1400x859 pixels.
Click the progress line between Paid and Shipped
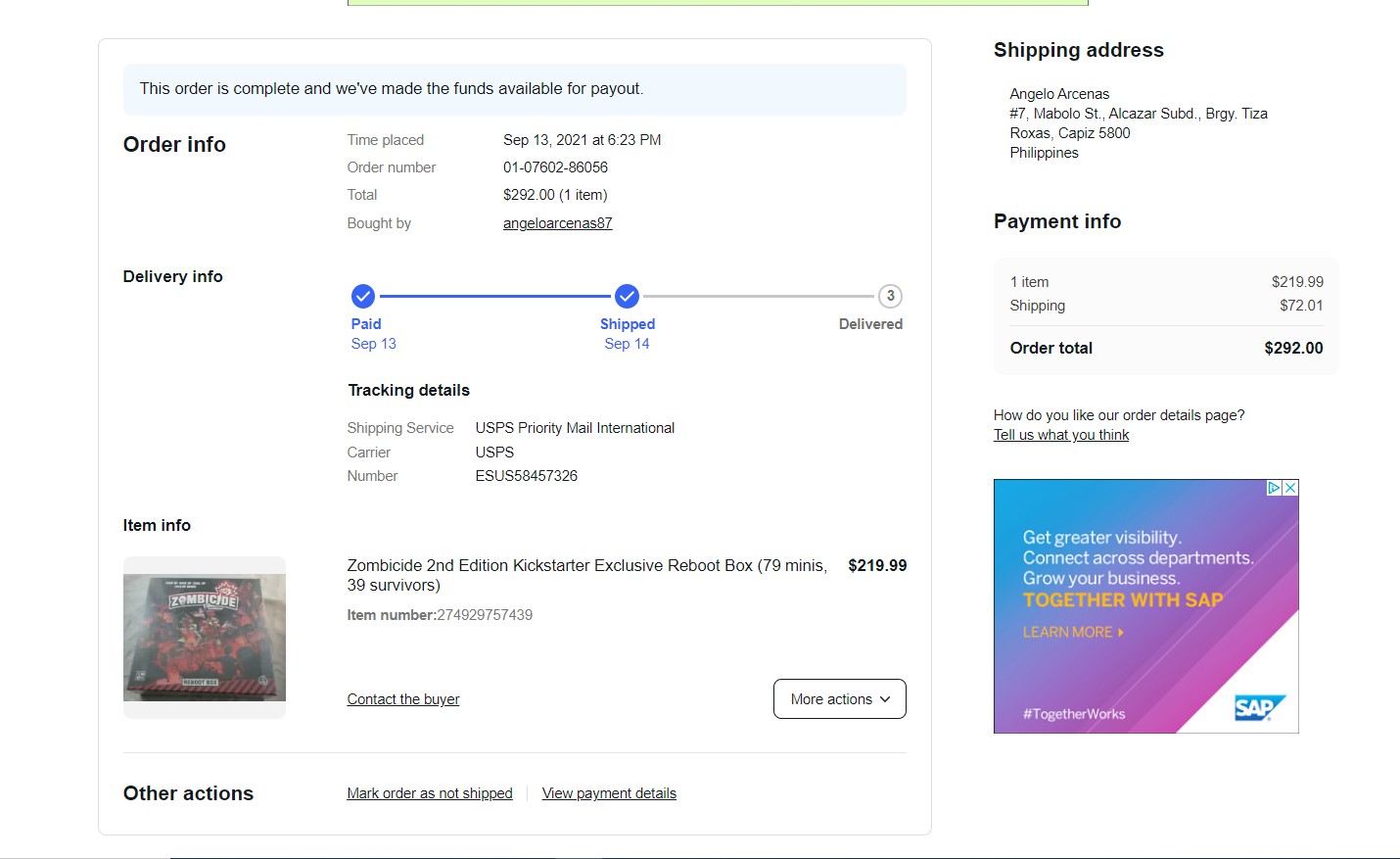pyautogui.click(x=494, y=296)
